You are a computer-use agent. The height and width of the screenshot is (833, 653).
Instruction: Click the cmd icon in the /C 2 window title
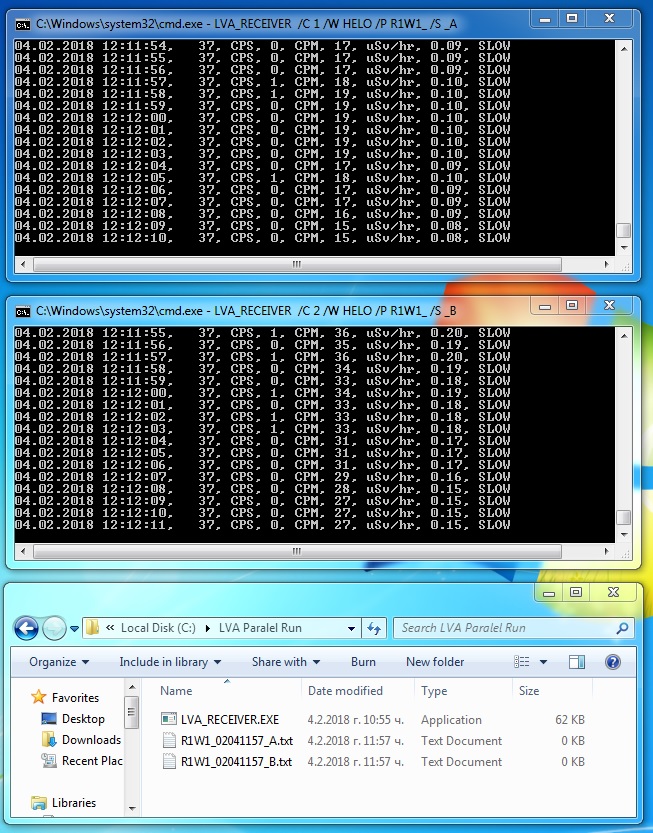(x=22, y=311)
